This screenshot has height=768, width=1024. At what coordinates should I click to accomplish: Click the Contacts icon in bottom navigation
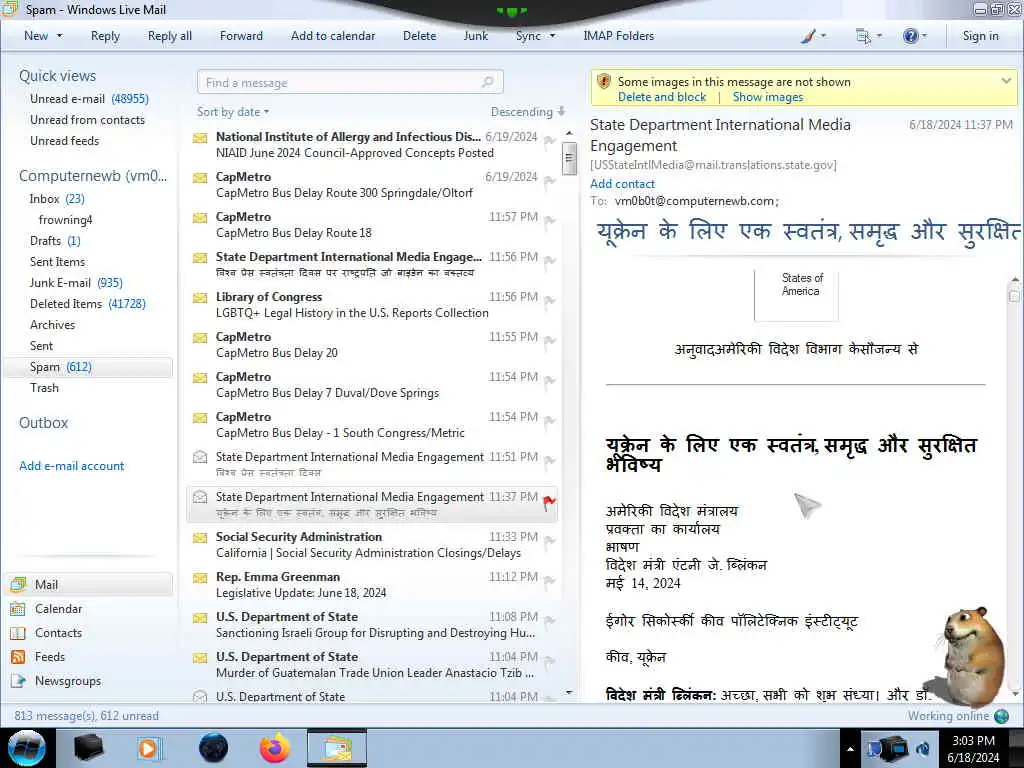pyautogui.click(x=18, y=633)
